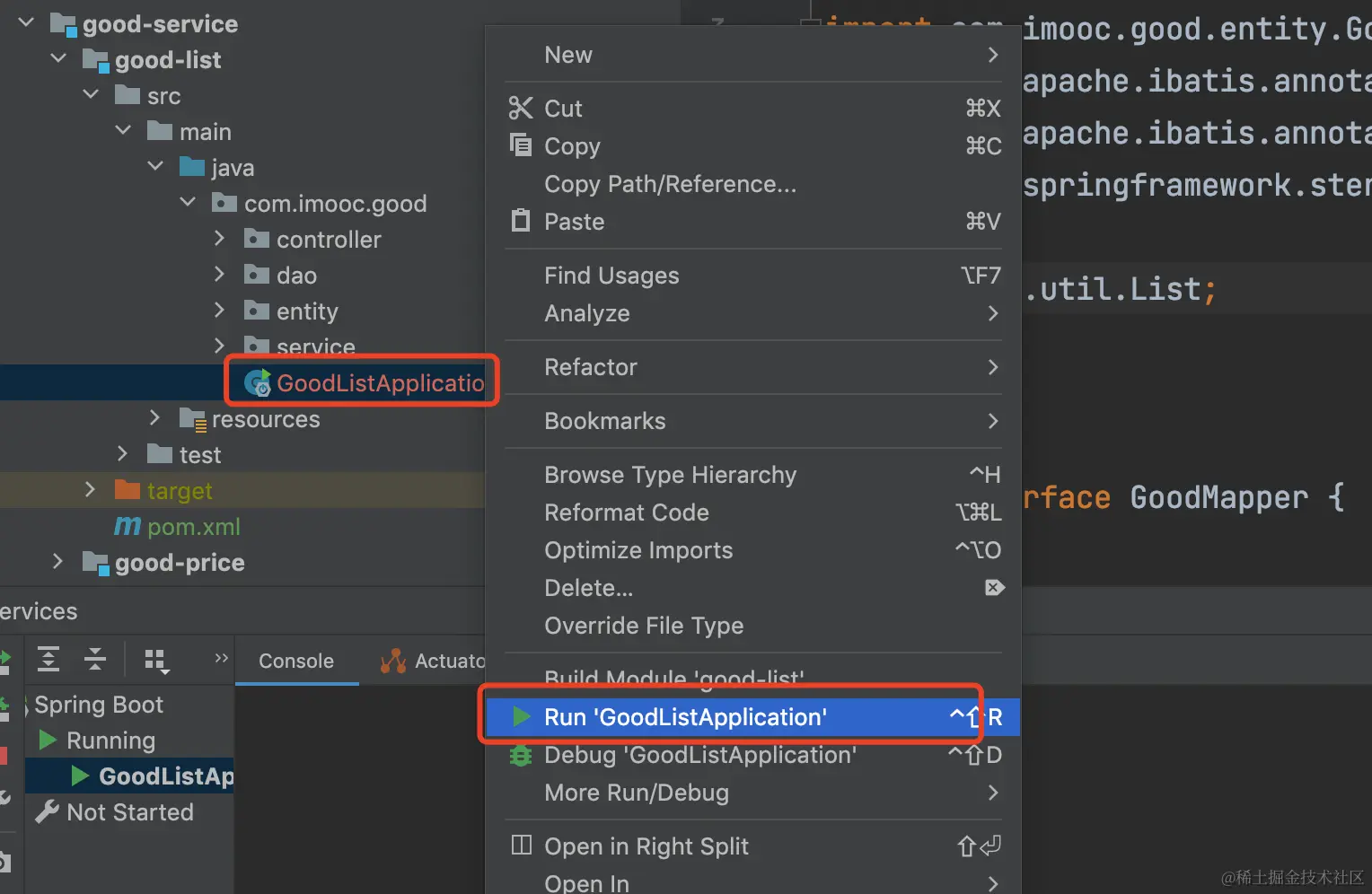
Task: Click the Maven pom.xml file icon
Action: coord(128,526)
